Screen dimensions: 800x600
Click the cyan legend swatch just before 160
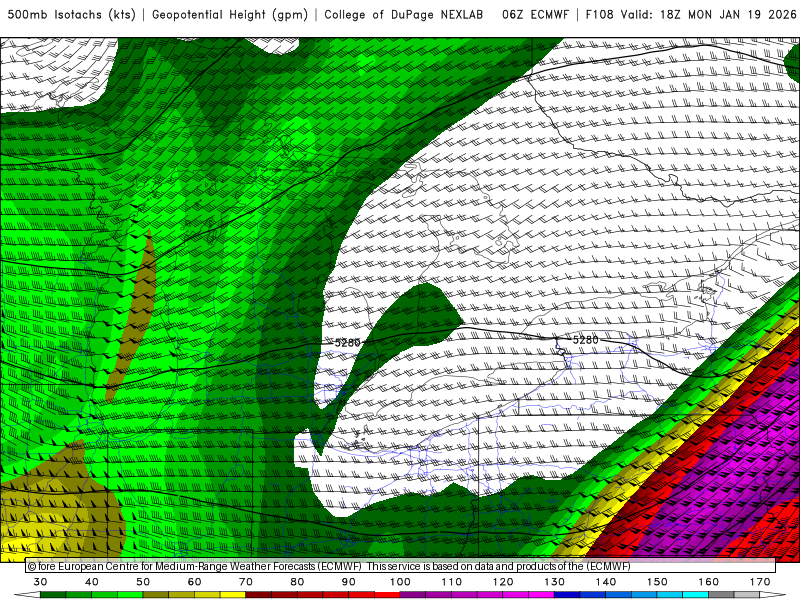695,595
